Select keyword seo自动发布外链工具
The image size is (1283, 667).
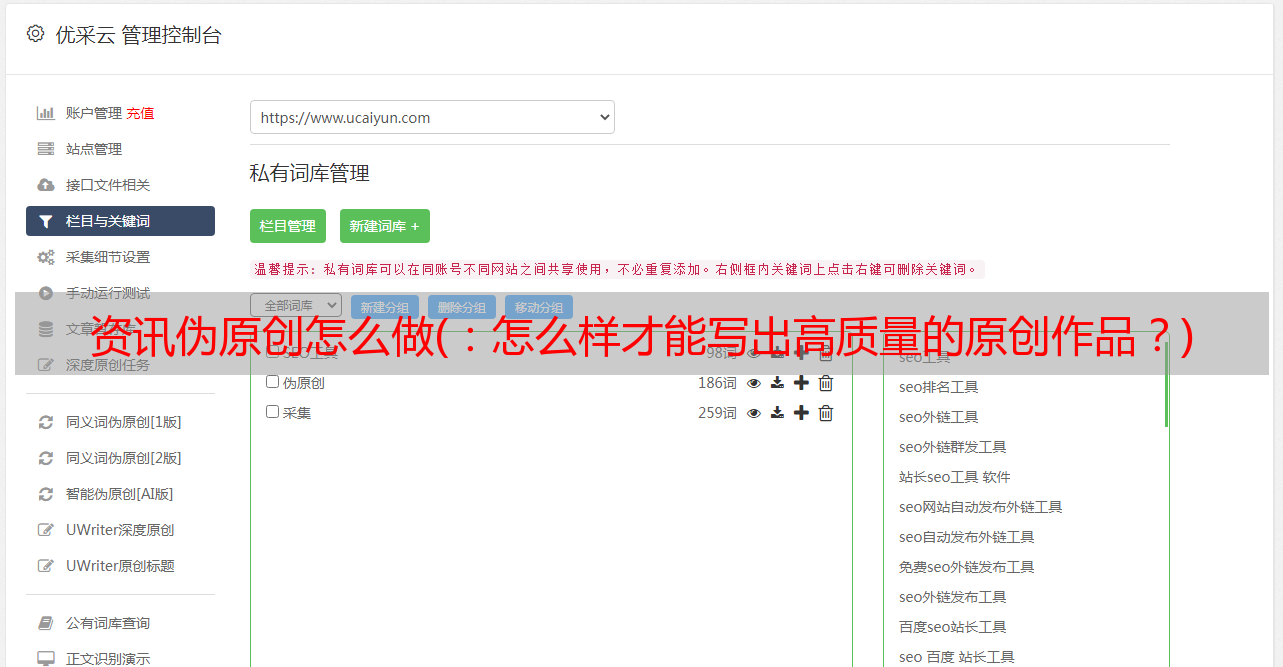coord(966,537)
